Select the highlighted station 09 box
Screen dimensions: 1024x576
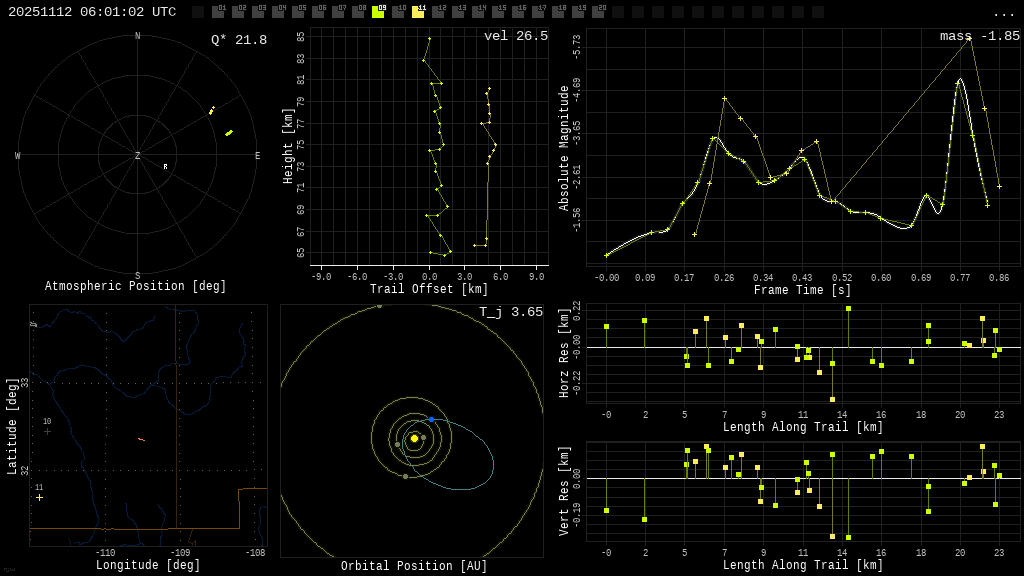coord(378,12)
